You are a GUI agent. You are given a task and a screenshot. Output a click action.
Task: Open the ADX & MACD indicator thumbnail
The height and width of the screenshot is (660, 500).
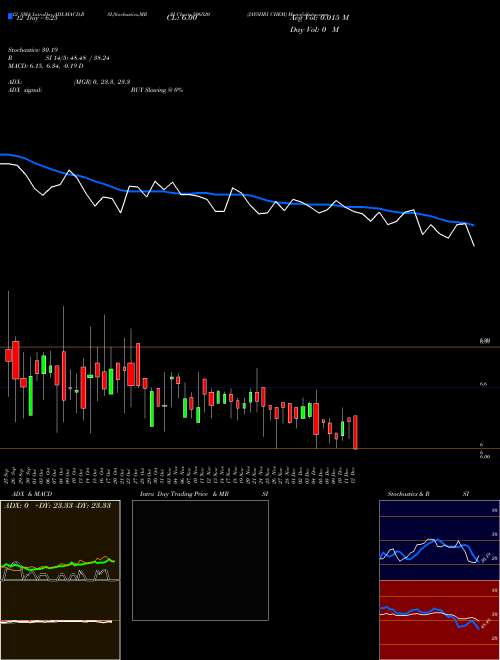tap(60, 580)
